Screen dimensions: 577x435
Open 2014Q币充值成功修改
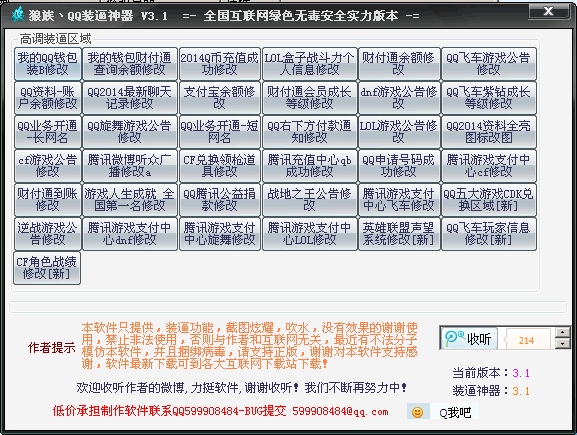(x=220, y=64)
